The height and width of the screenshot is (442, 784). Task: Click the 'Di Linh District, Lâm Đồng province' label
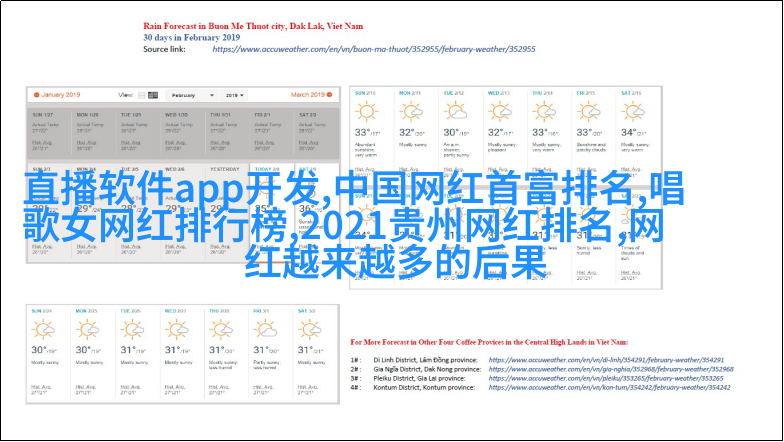[426, 360]
